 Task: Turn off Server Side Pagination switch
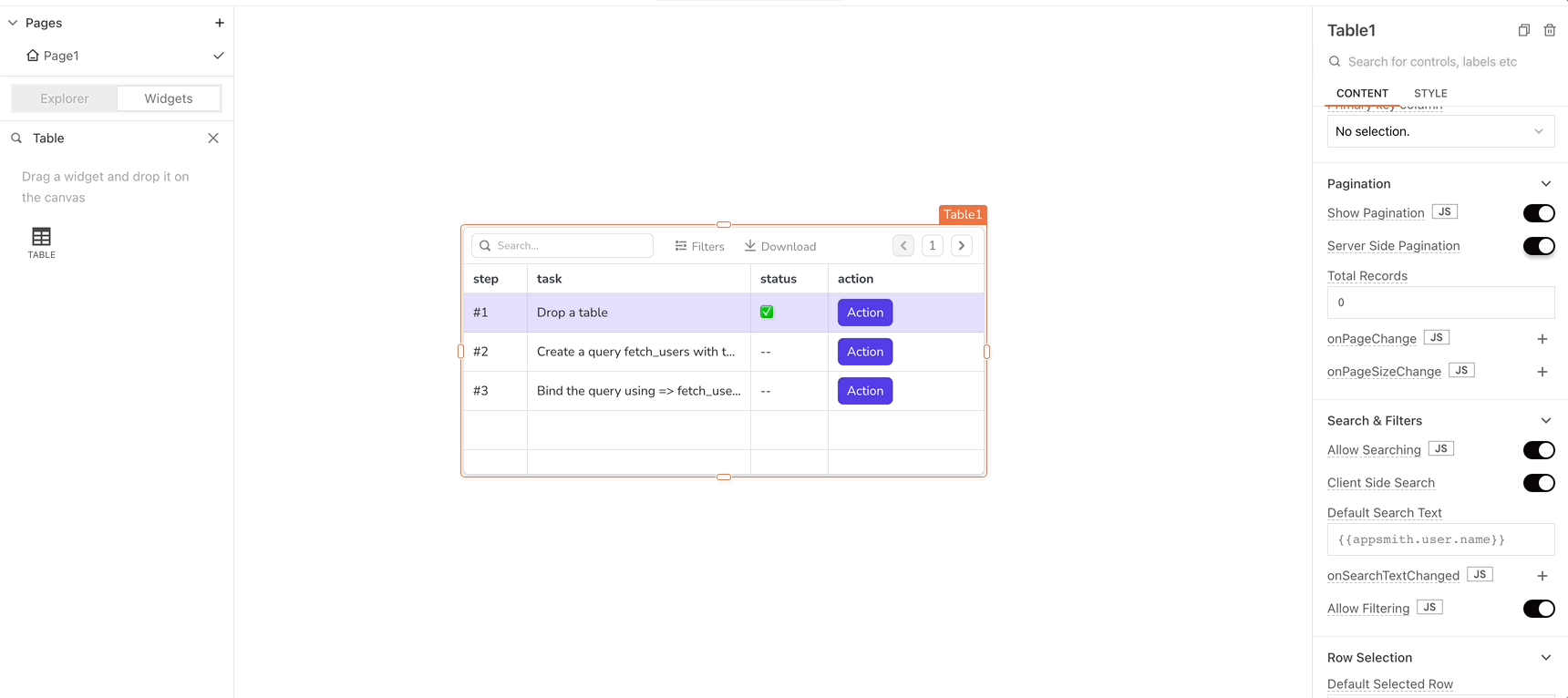(x=1539, y=246)
